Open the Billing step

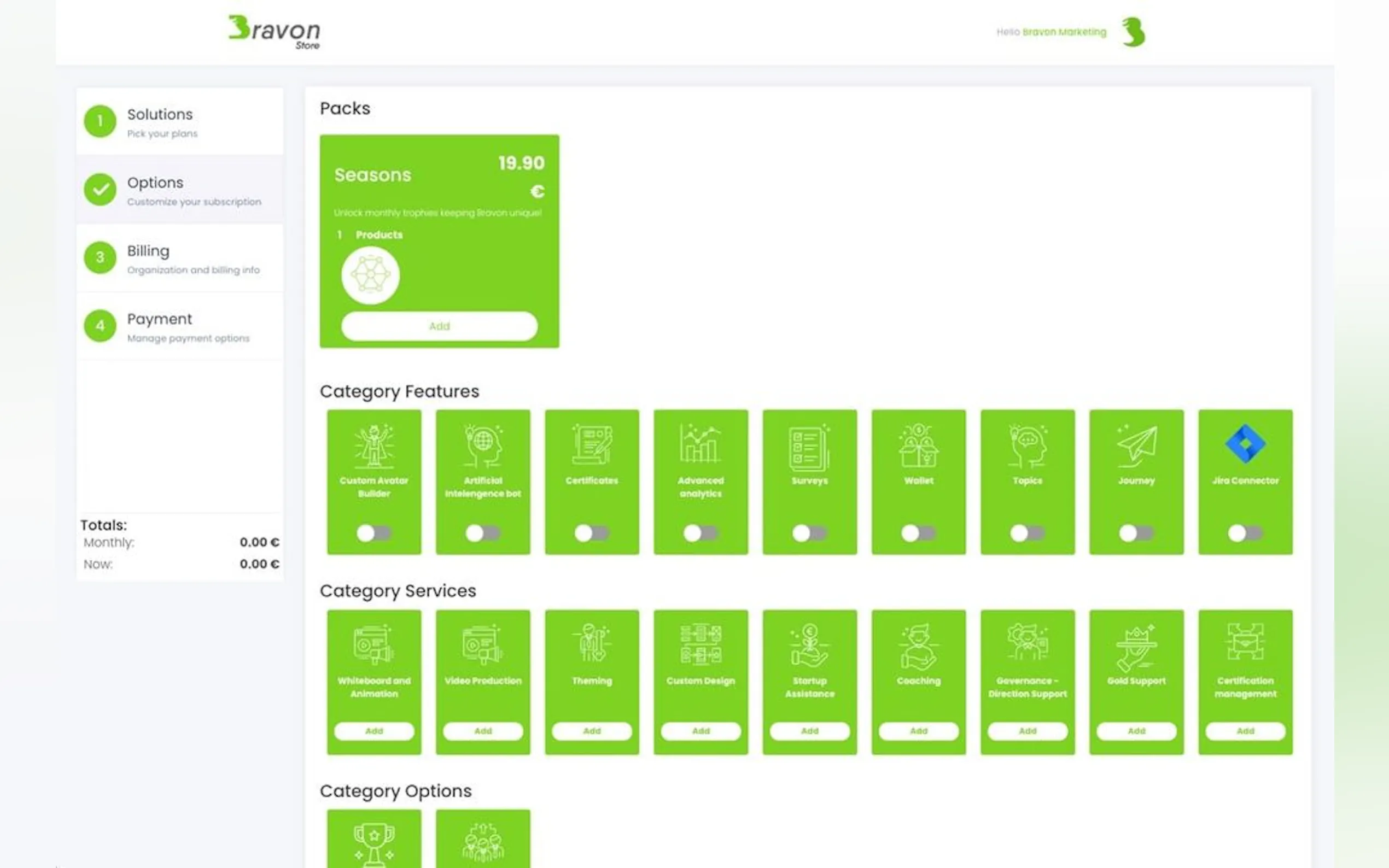point(179,259)
